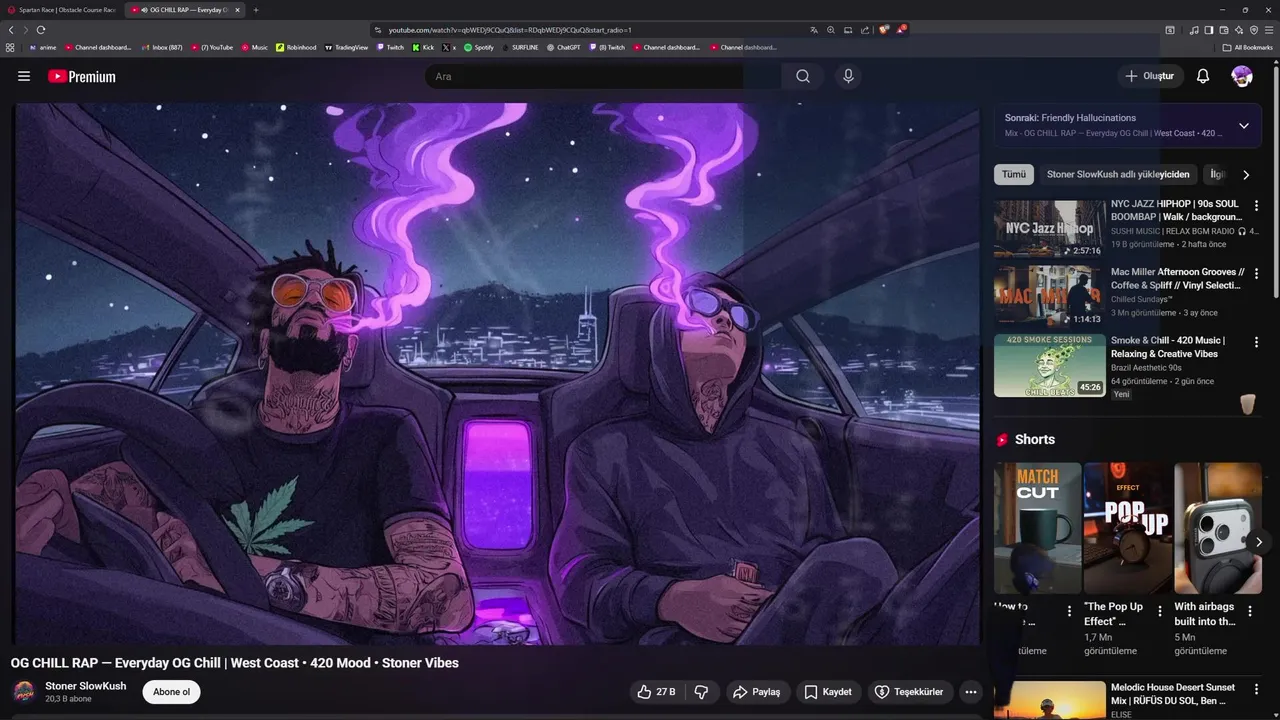The width and height of the screenshot is (1280, 720).
Task: Open the notifications bell
Action: tap(1203, 76)
